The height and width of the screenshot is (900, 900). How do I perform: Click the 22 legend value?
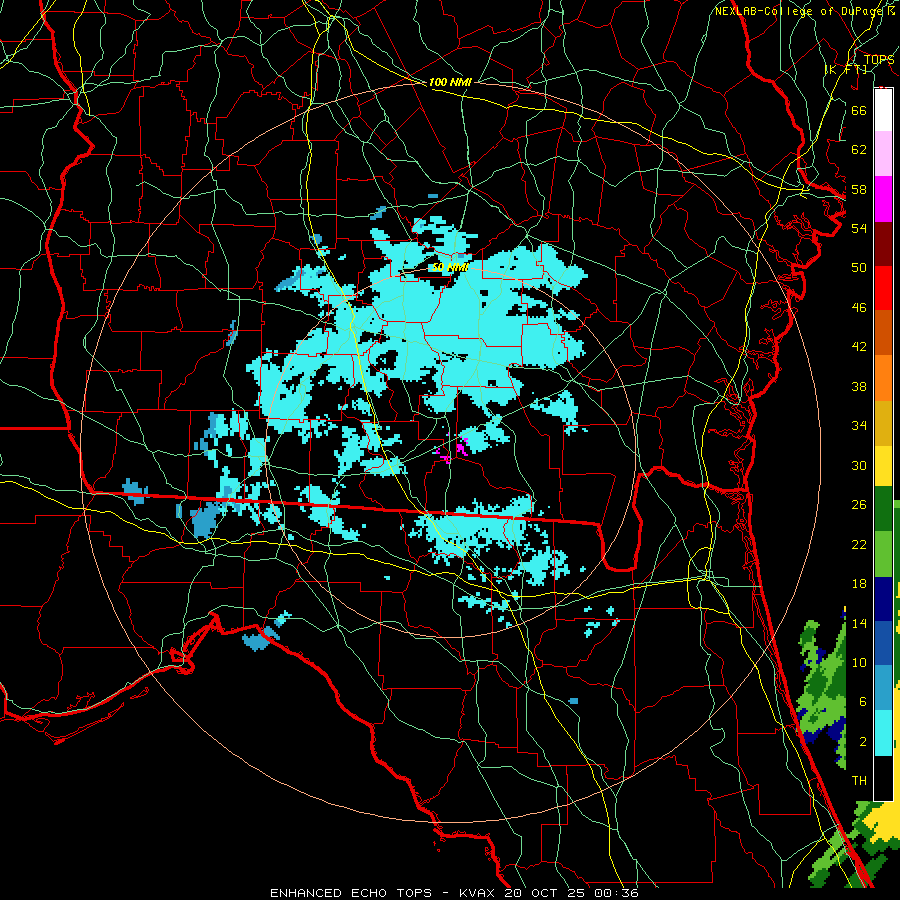coord(859,544)
